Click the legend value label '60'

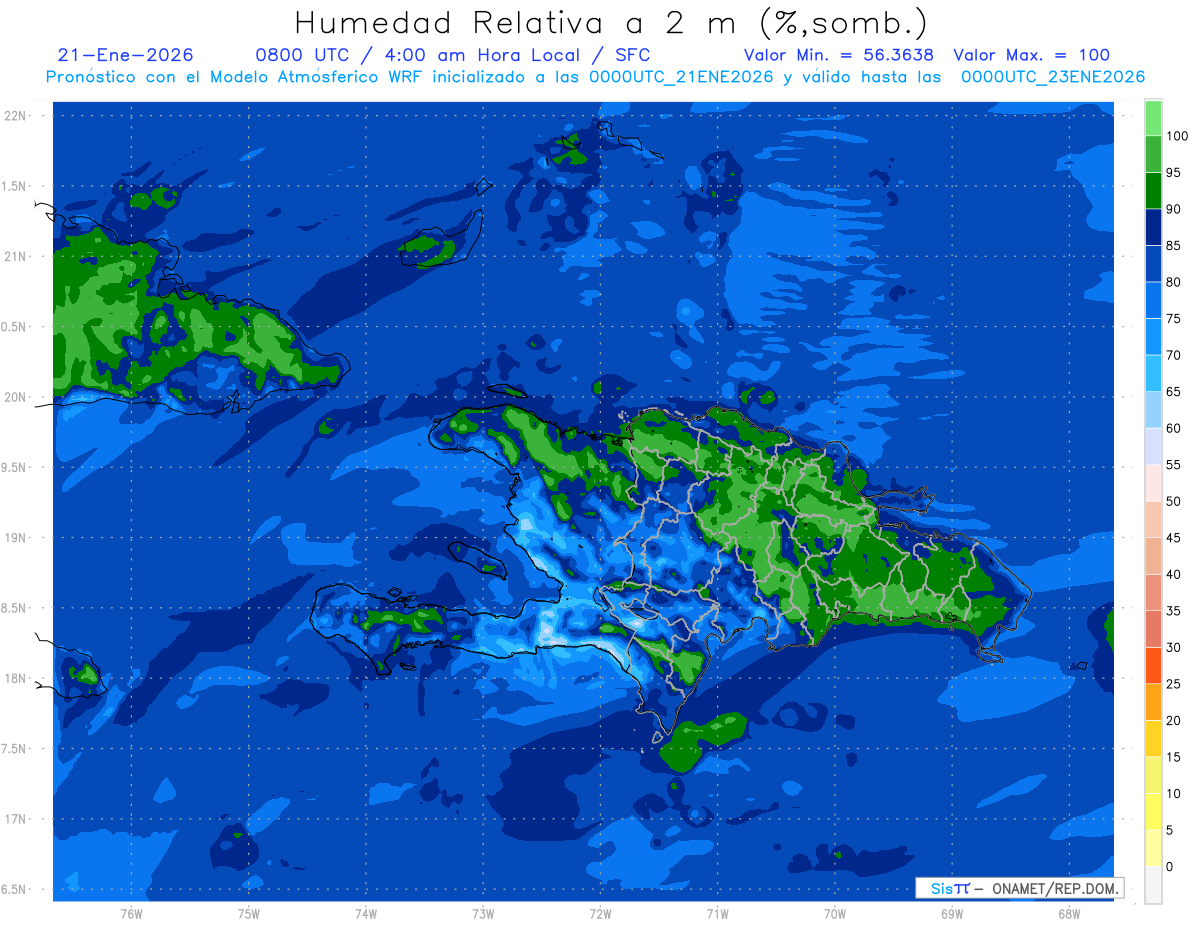(x=1174, y=428)
